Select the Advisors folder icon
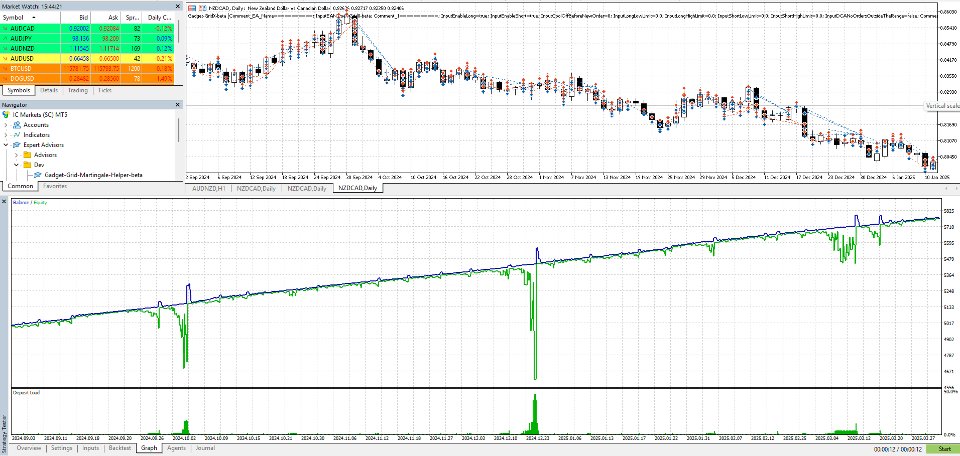 27,155
